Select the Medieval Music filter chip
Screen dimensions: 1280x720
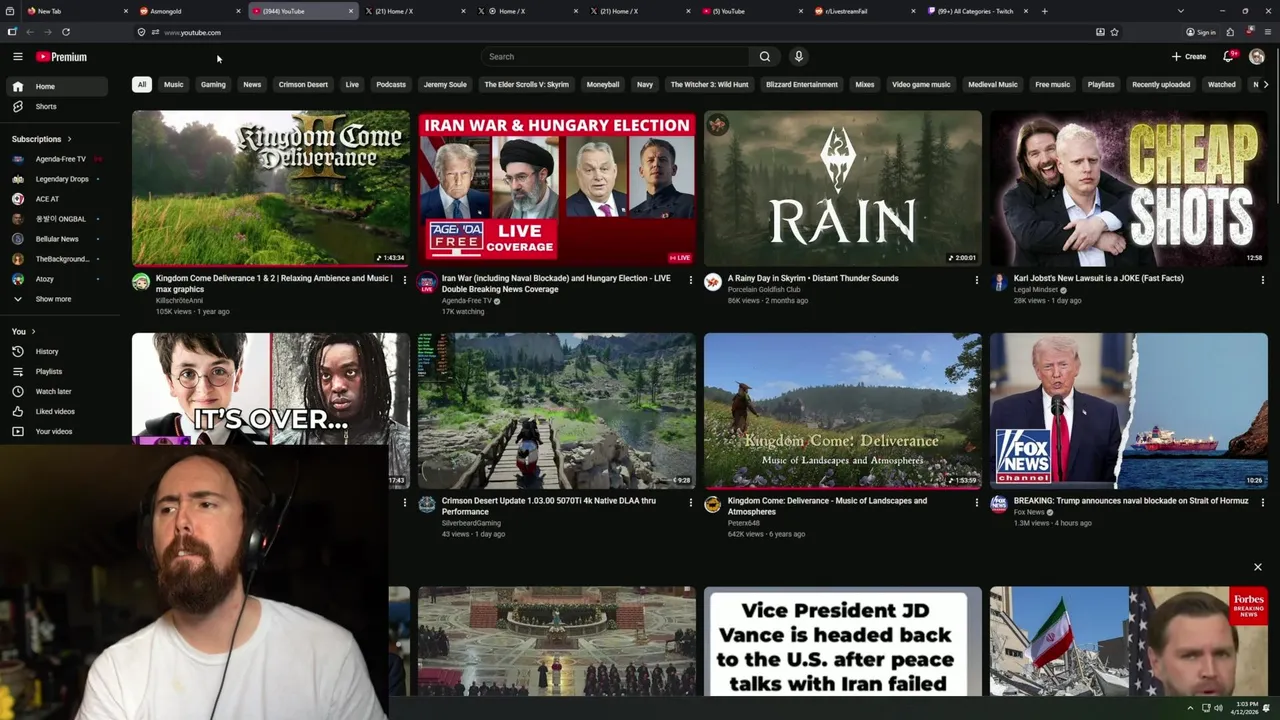(993, 85)
